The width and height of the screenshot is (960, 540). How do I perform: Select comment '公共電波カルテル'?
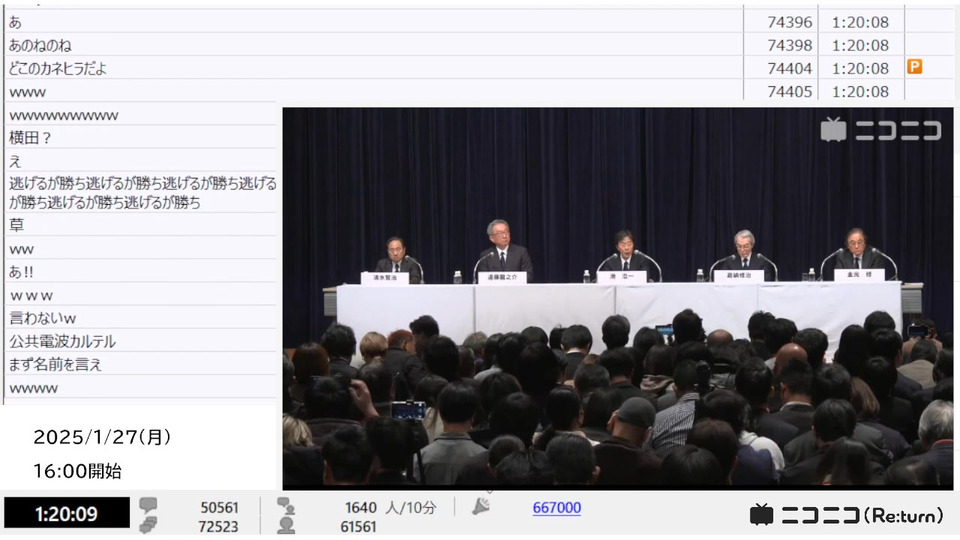(62, 342)
